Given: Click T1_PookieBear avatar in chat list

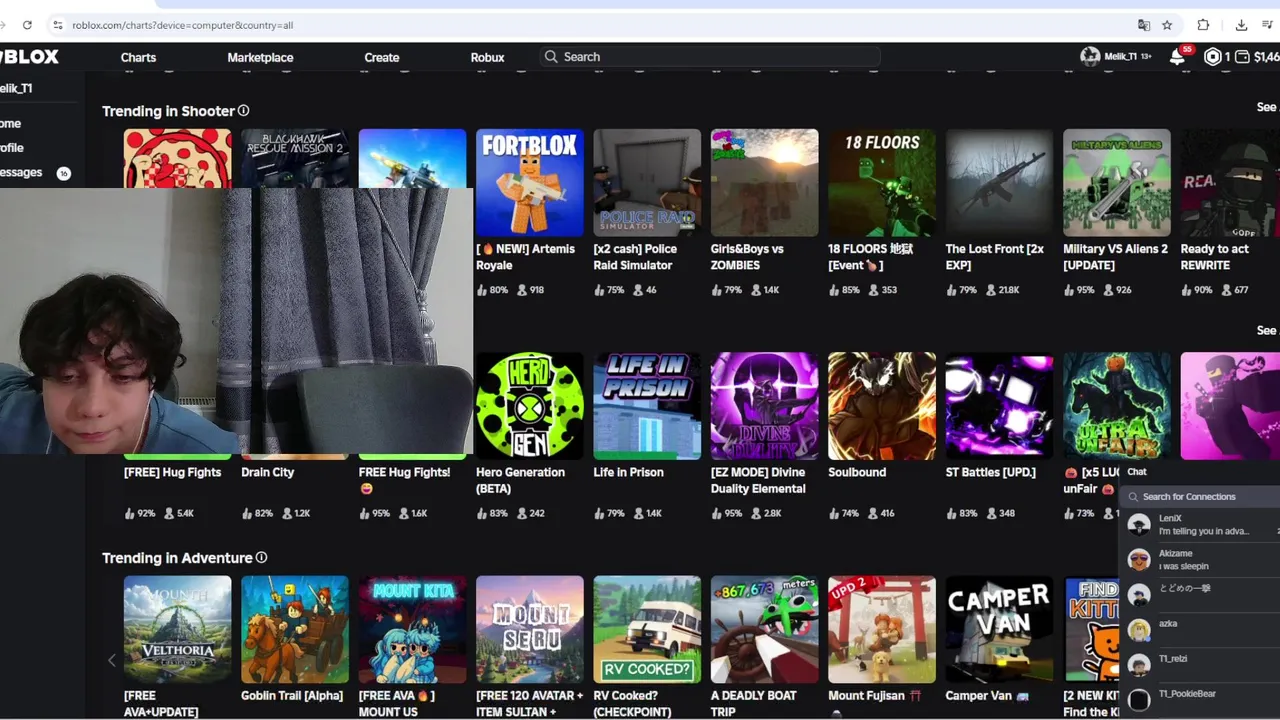Looking at the screenshot, I should click(1139, 700).
